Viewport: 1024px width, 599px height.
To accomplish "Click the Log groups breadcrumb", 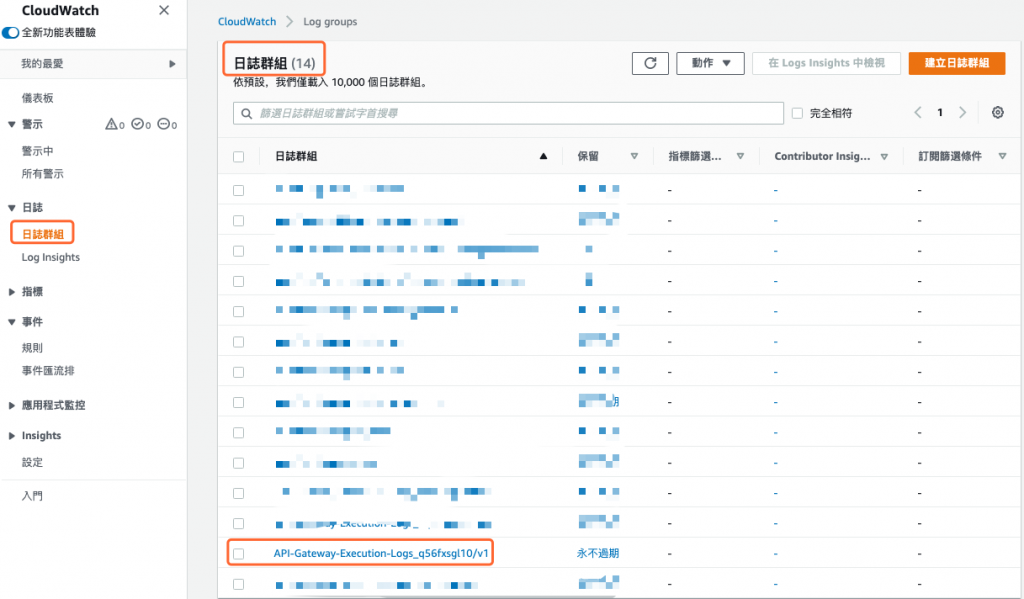I will click(330, 22).
